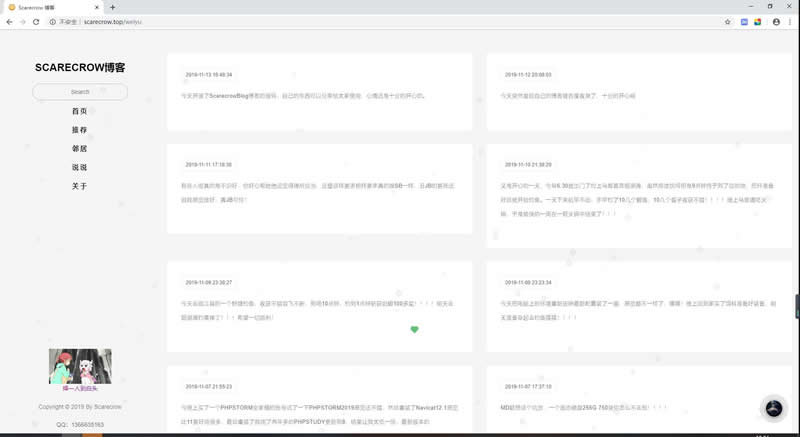Click the green heart icon

(414, 329)
